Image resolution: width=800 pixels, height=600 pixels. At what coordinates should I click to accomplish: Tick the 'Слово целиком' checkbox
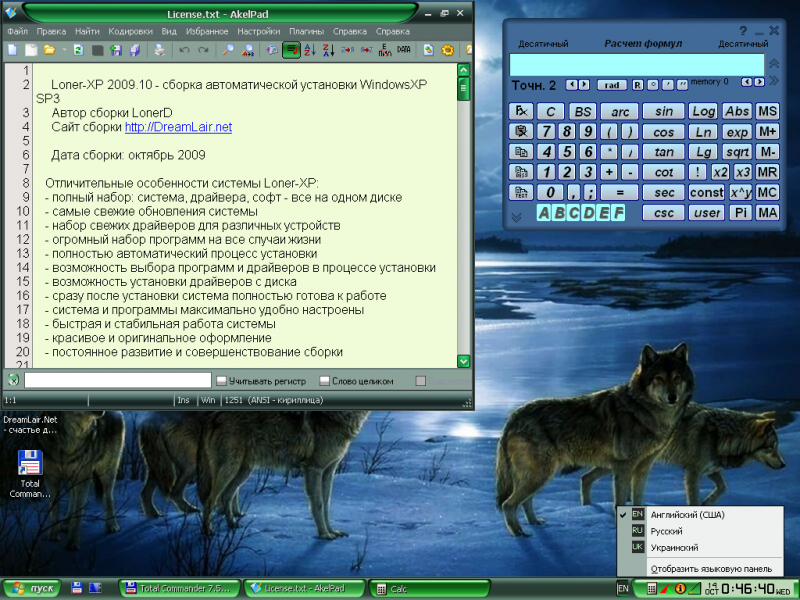click(x=325, y=381)
